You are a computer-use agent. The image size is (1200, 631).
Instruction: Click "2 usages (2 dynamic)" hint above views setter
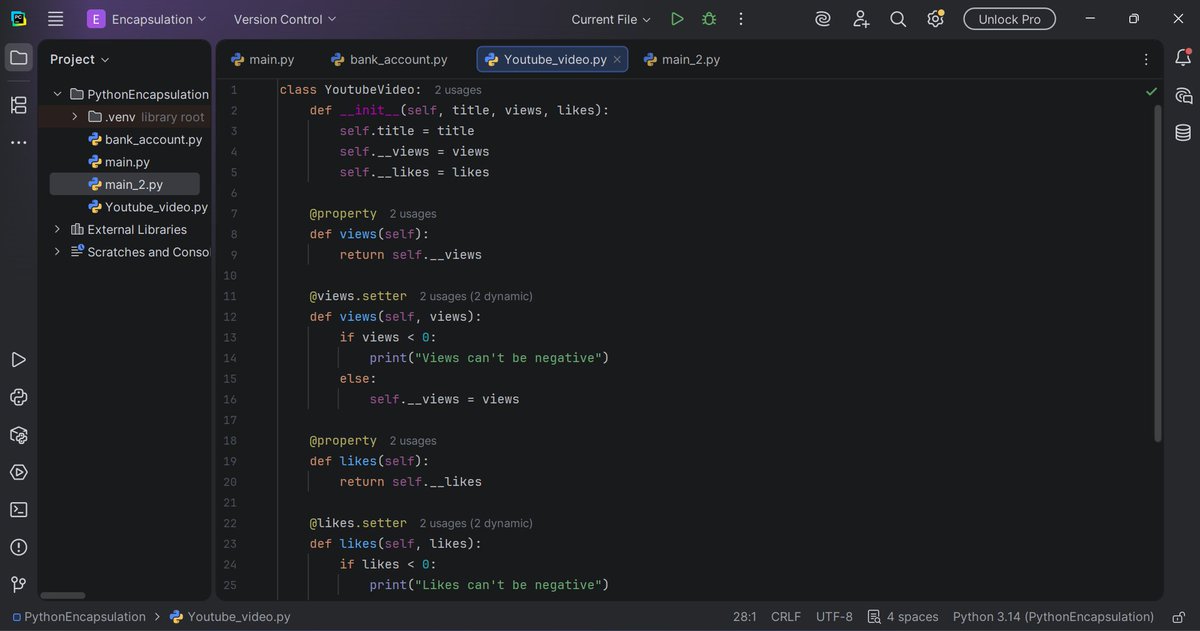tap(476, 296)
